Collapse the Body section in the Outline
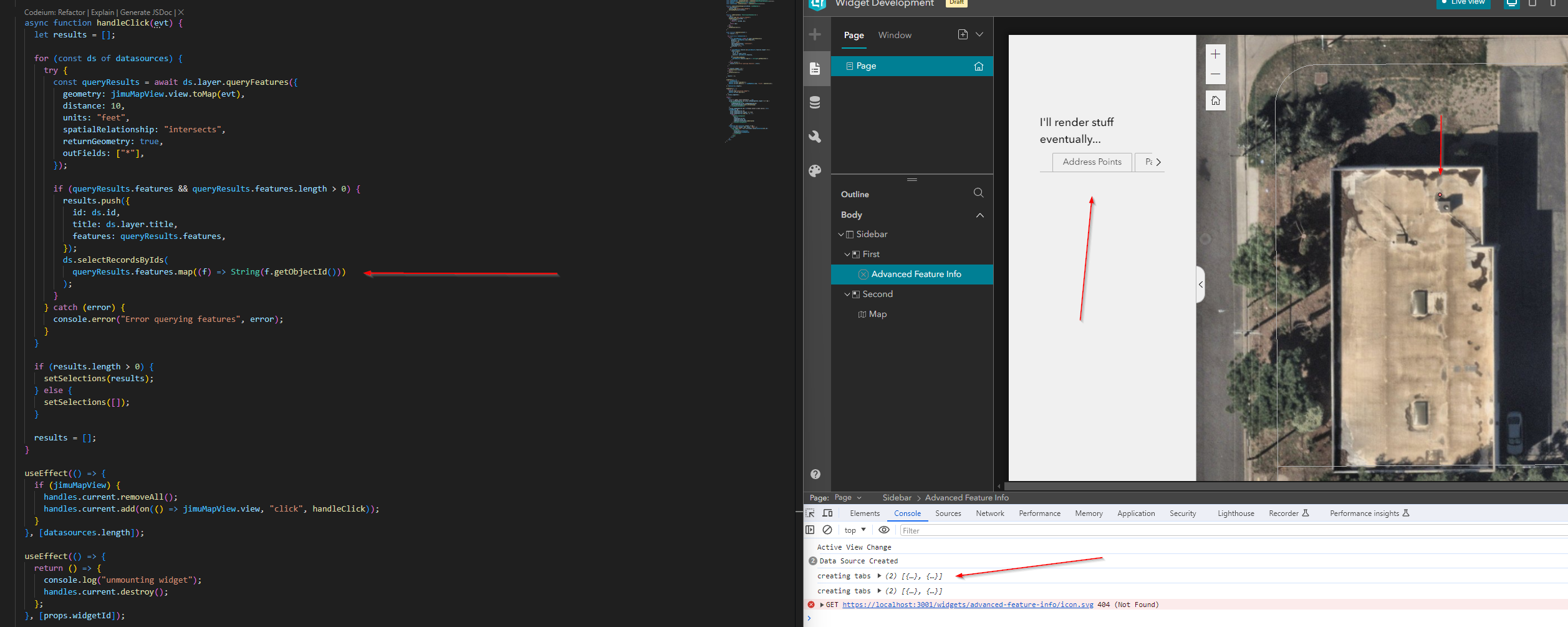 point(980,215)
